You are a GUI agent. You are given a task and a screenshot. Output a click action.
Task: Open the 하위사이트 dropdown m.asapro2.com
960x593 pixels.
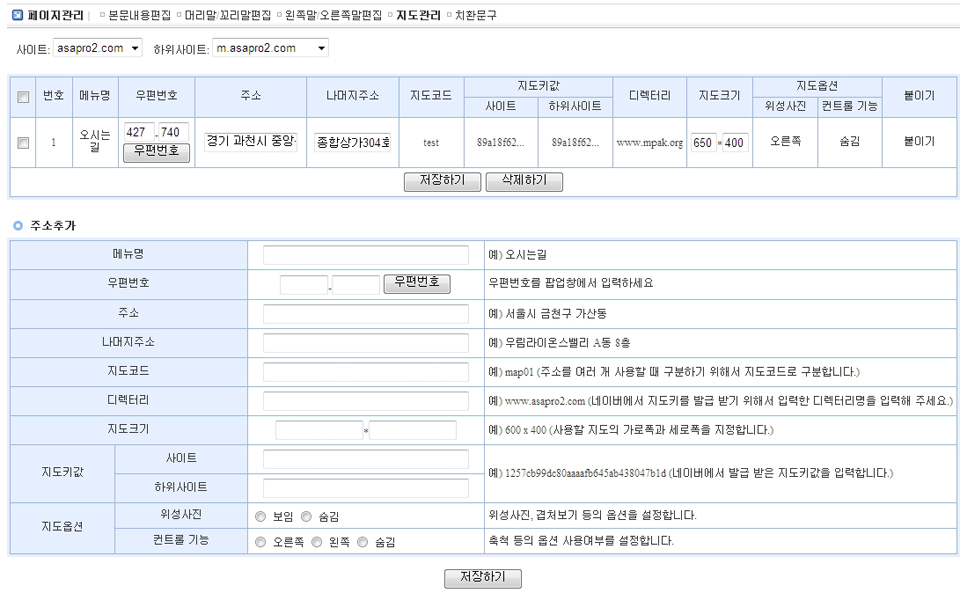pos(270,48)
